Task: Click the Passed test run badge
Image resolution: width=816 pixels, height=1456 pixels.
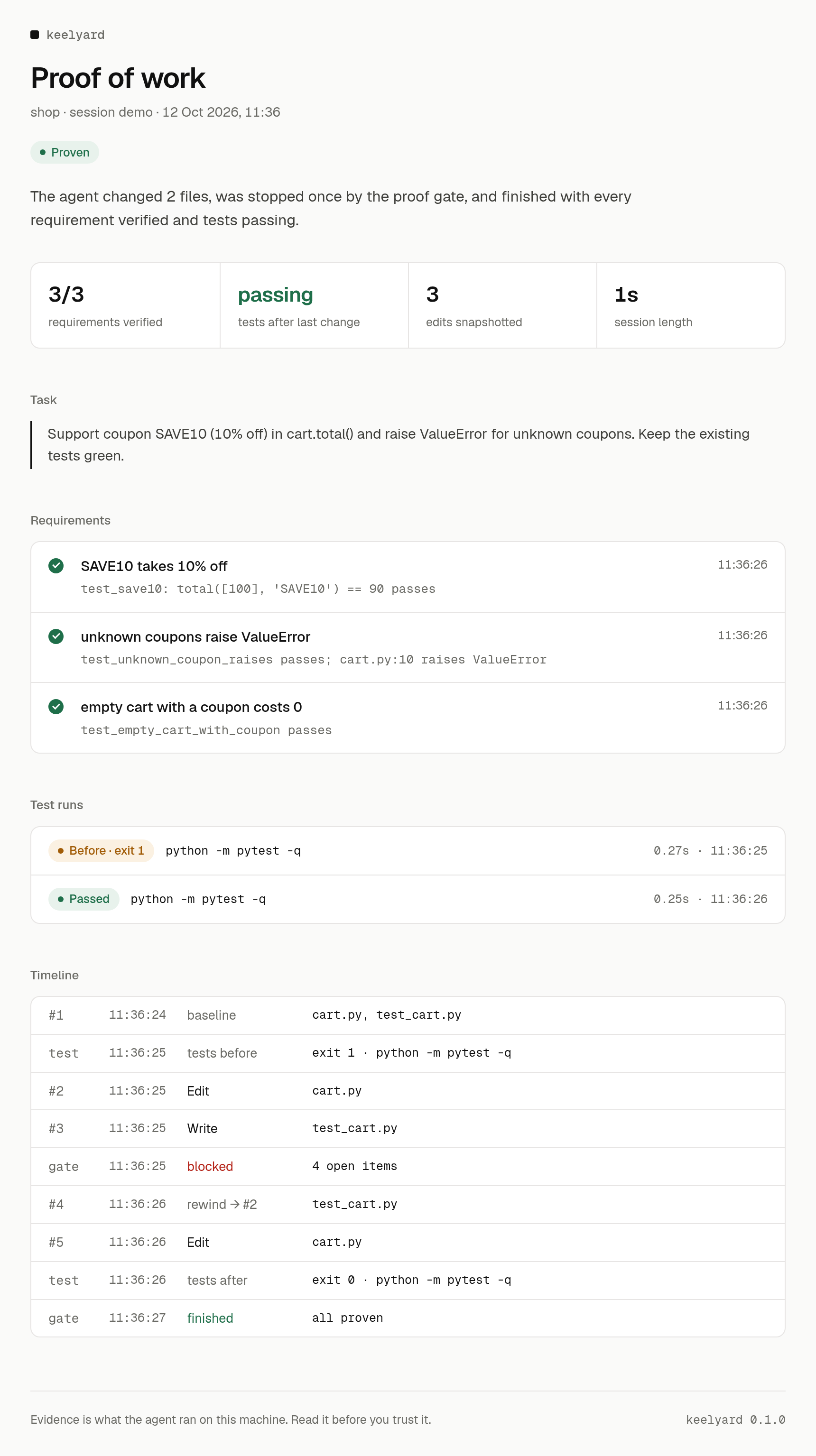Action: point(83,899)
